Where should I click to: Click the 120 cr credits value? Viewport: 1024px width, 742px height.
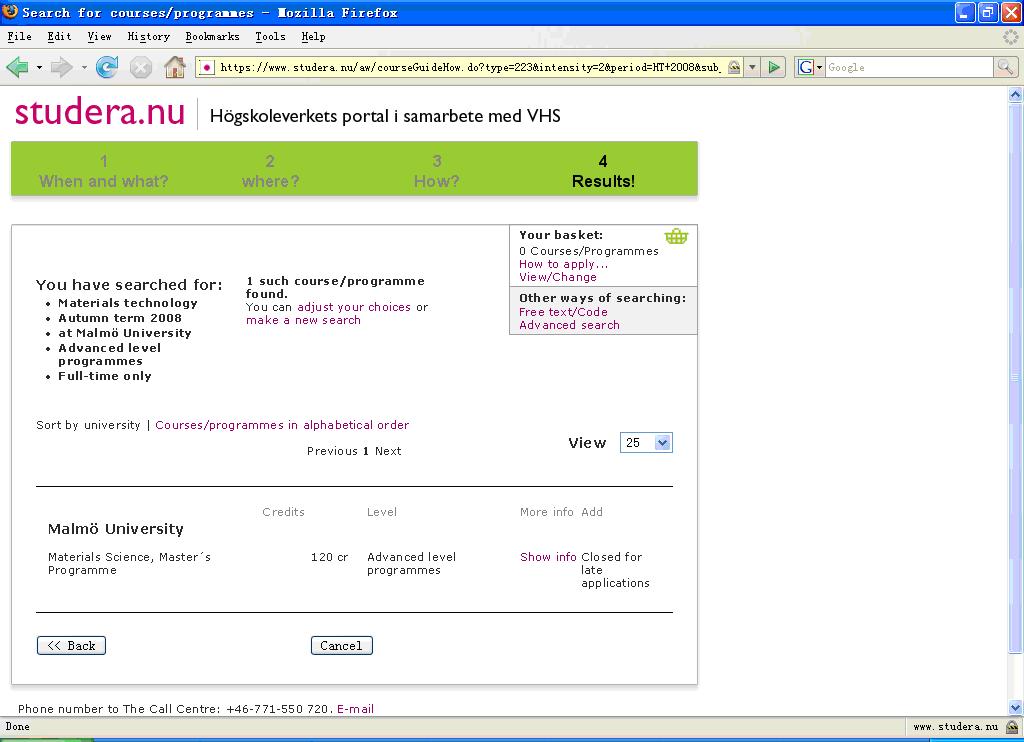[x=330, y=557]
